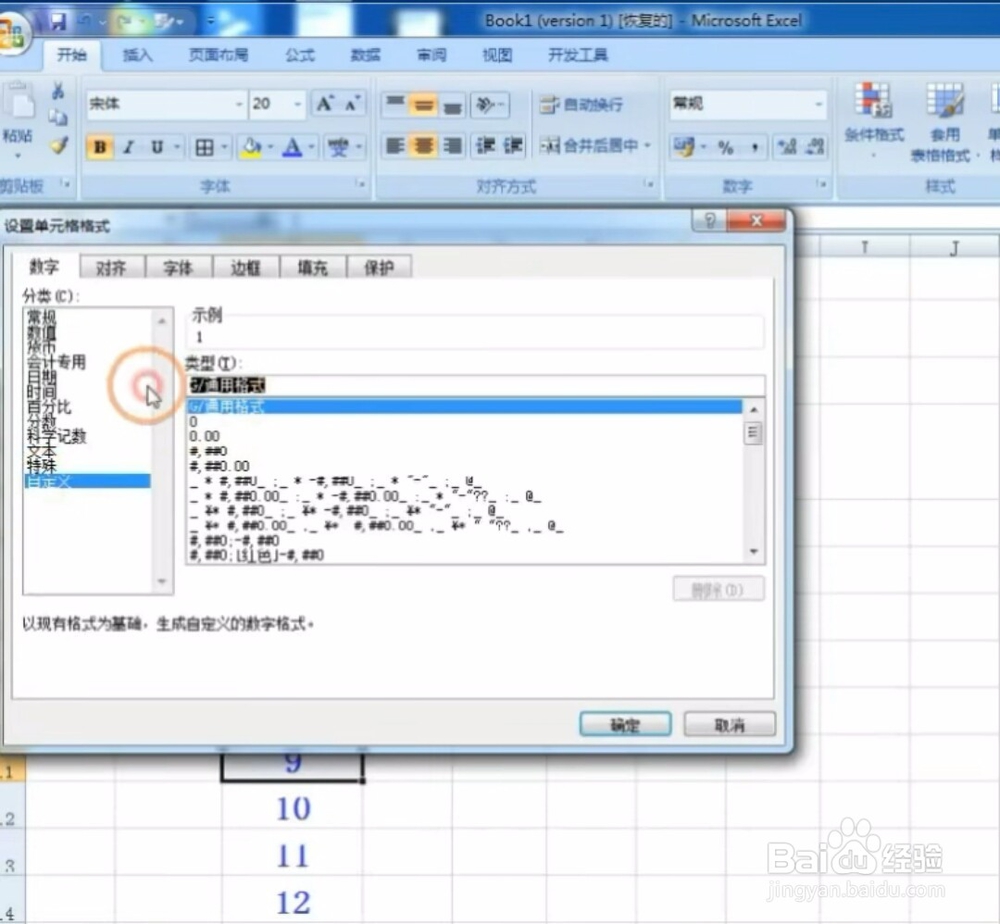Switch to 边框 tab in dialog
Viewport: 1000px width, 924px height.
pyautogui.click(x=246, y=267)
